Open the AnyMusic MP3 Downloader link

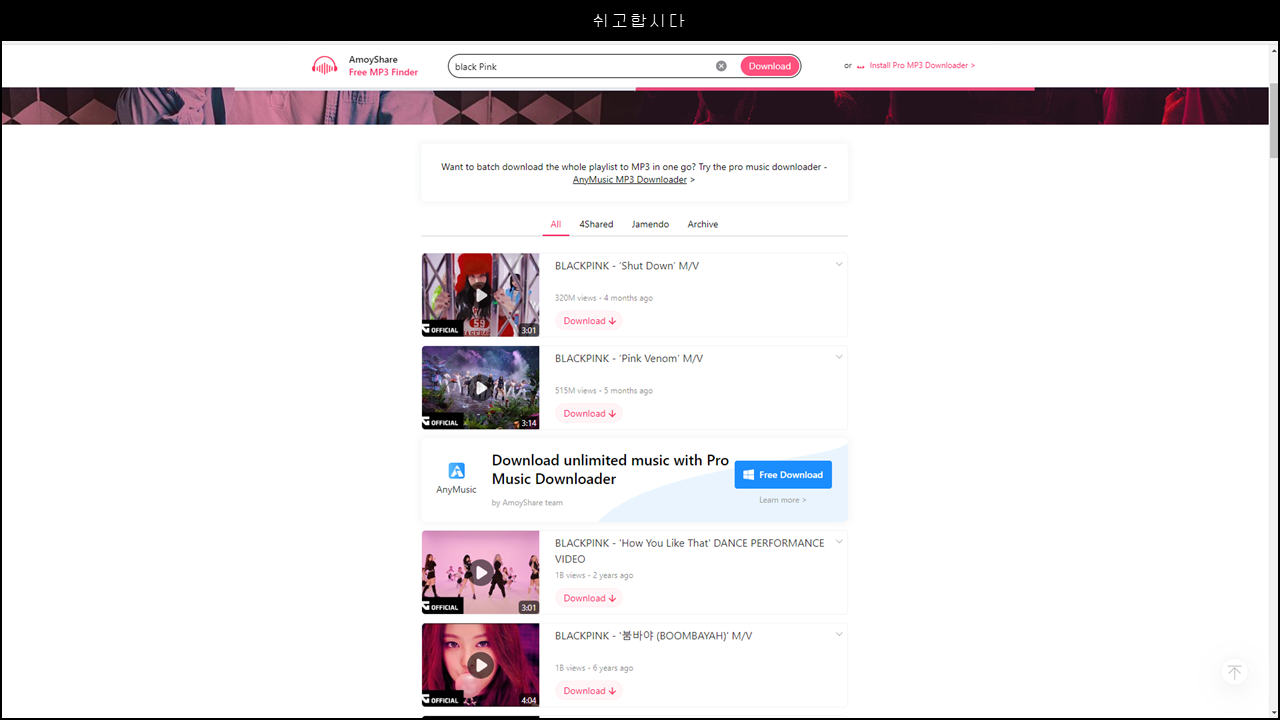[630, 180]
